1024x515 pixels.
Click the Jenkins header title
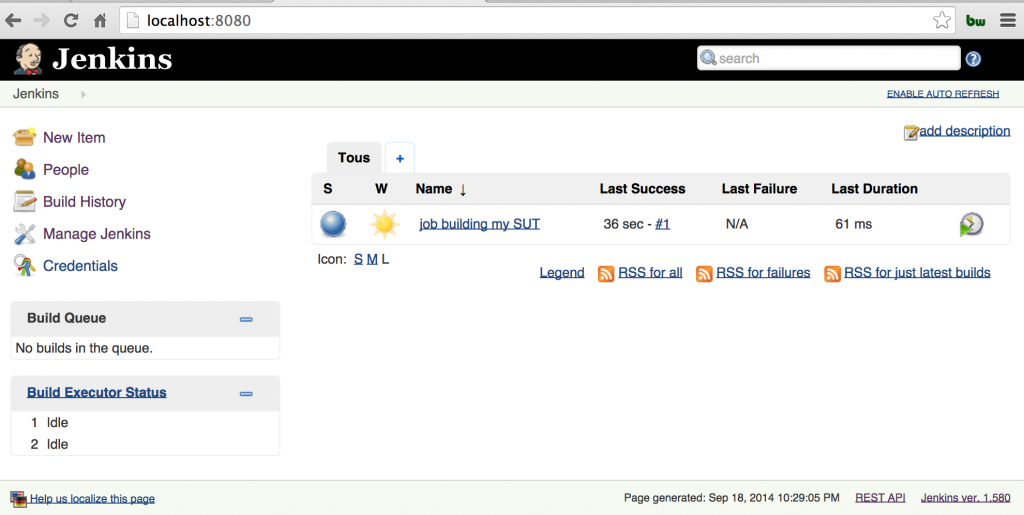112,59
